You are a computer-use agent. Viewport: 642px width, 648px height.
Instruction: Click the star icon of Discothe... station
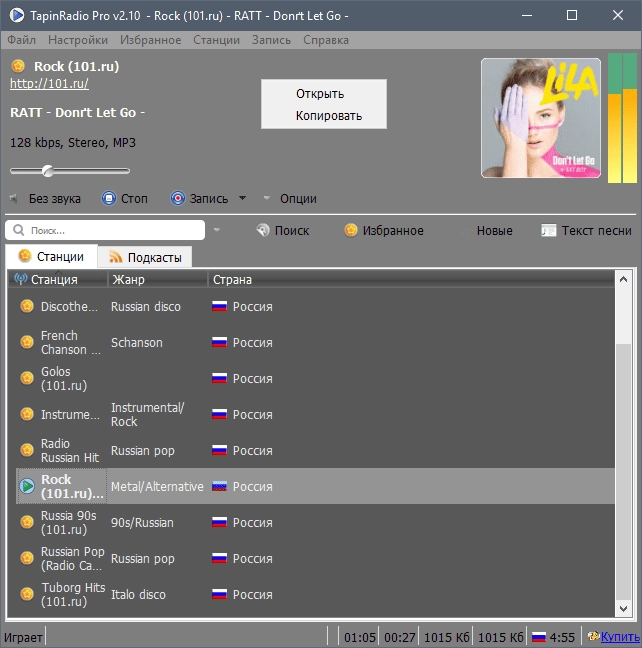click(27, 306)
